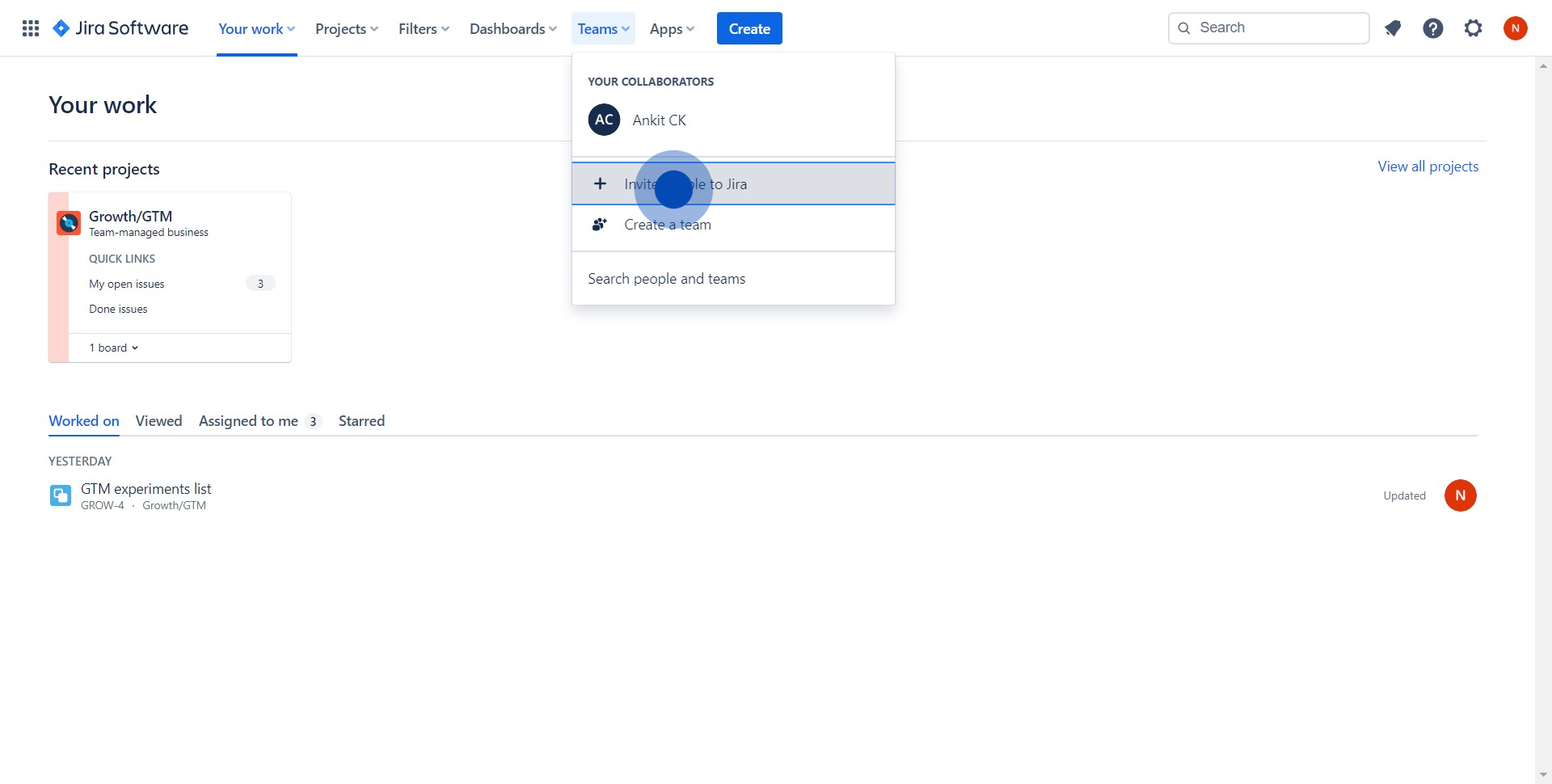This screenshot has width=1552, height=784.
Task: Click the Jira Software logo
Action: tap(120, 28)
